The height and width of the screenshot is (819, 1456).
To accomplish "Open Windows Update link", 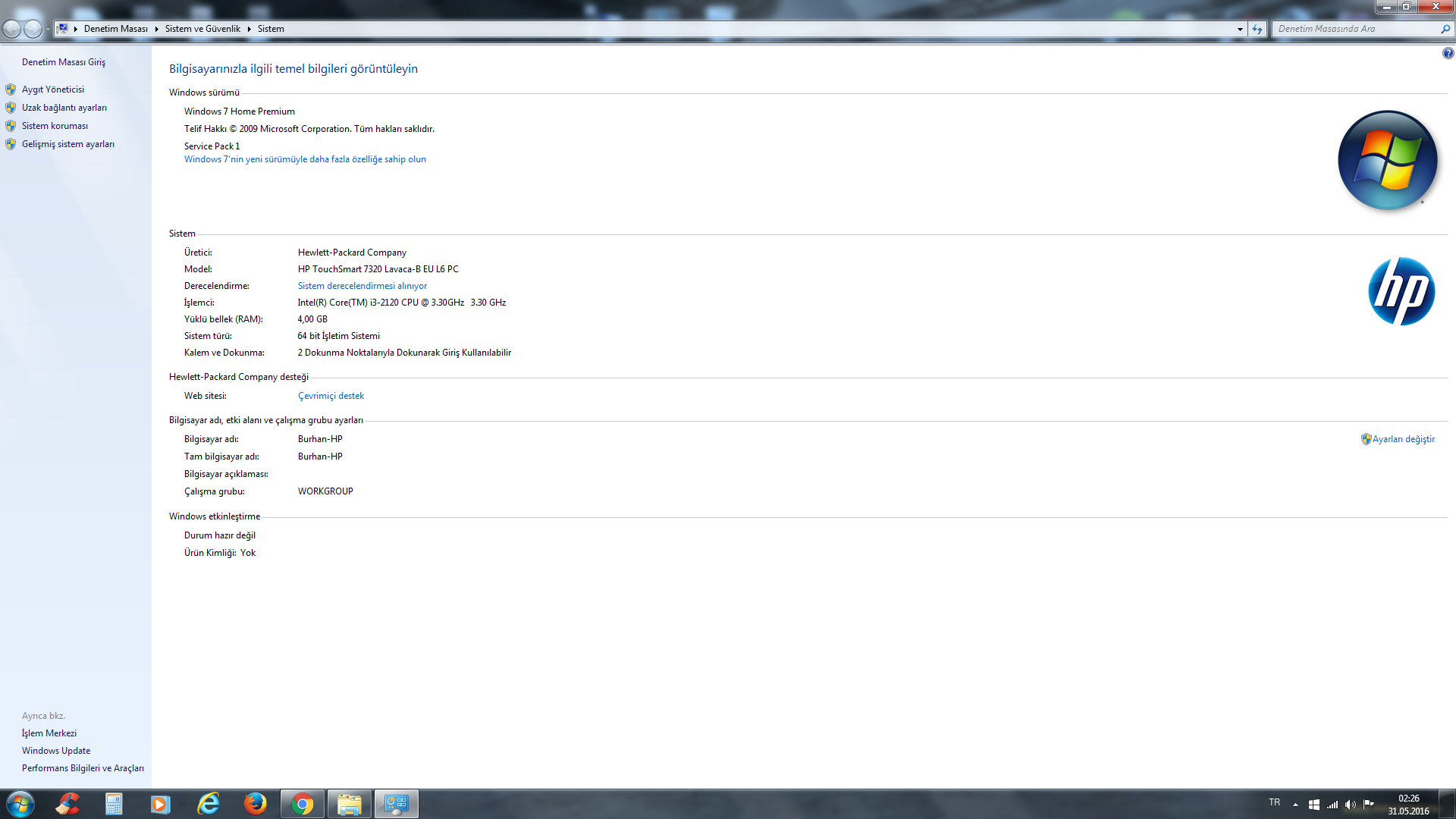I will (x=56, y=751).
